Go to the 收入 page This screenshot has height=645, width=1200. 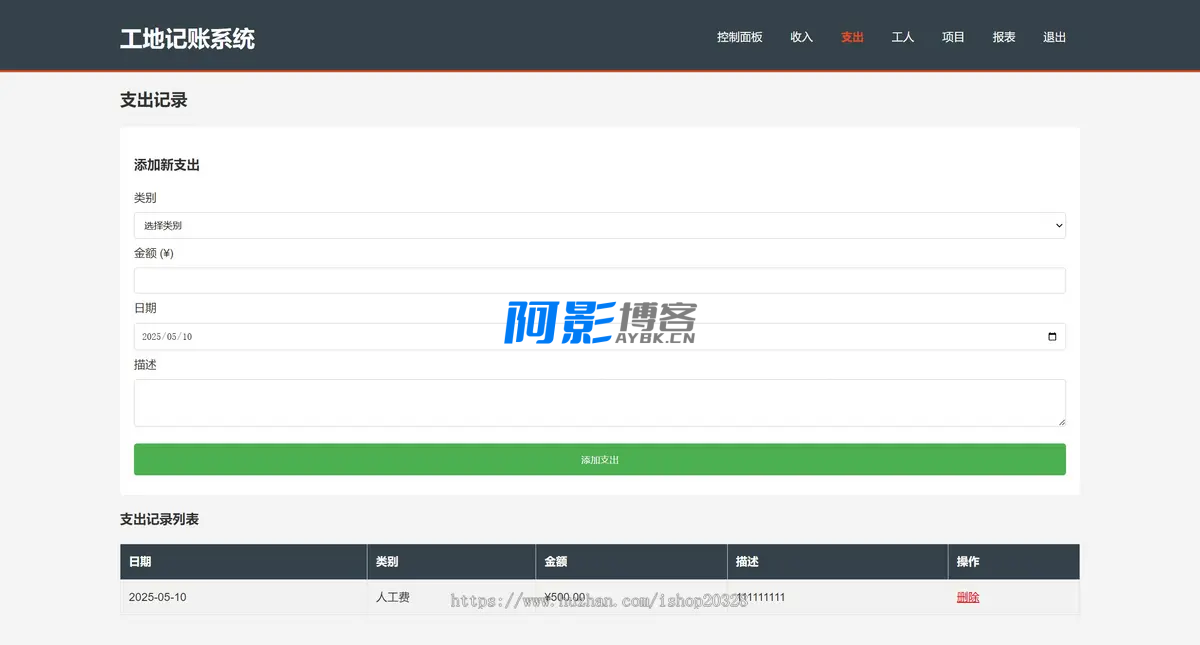pos(801,37)
